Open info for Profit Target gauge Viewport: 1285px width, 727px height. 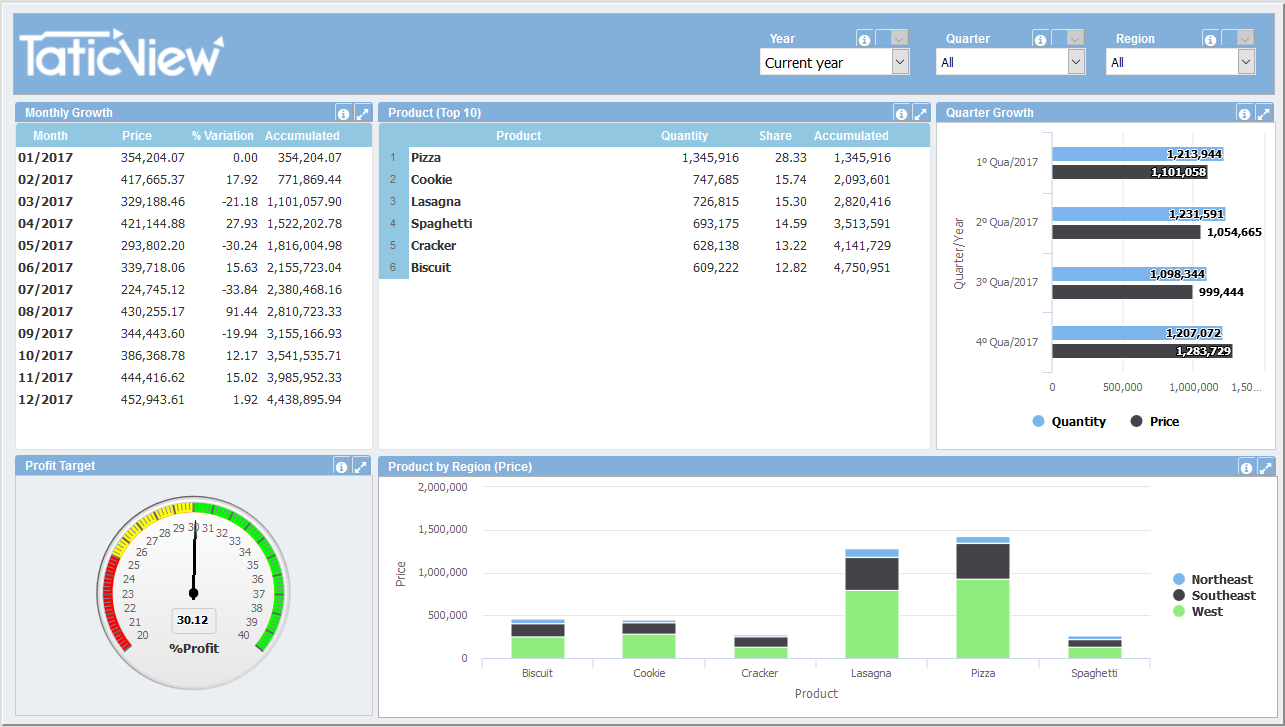pos(342,466)
